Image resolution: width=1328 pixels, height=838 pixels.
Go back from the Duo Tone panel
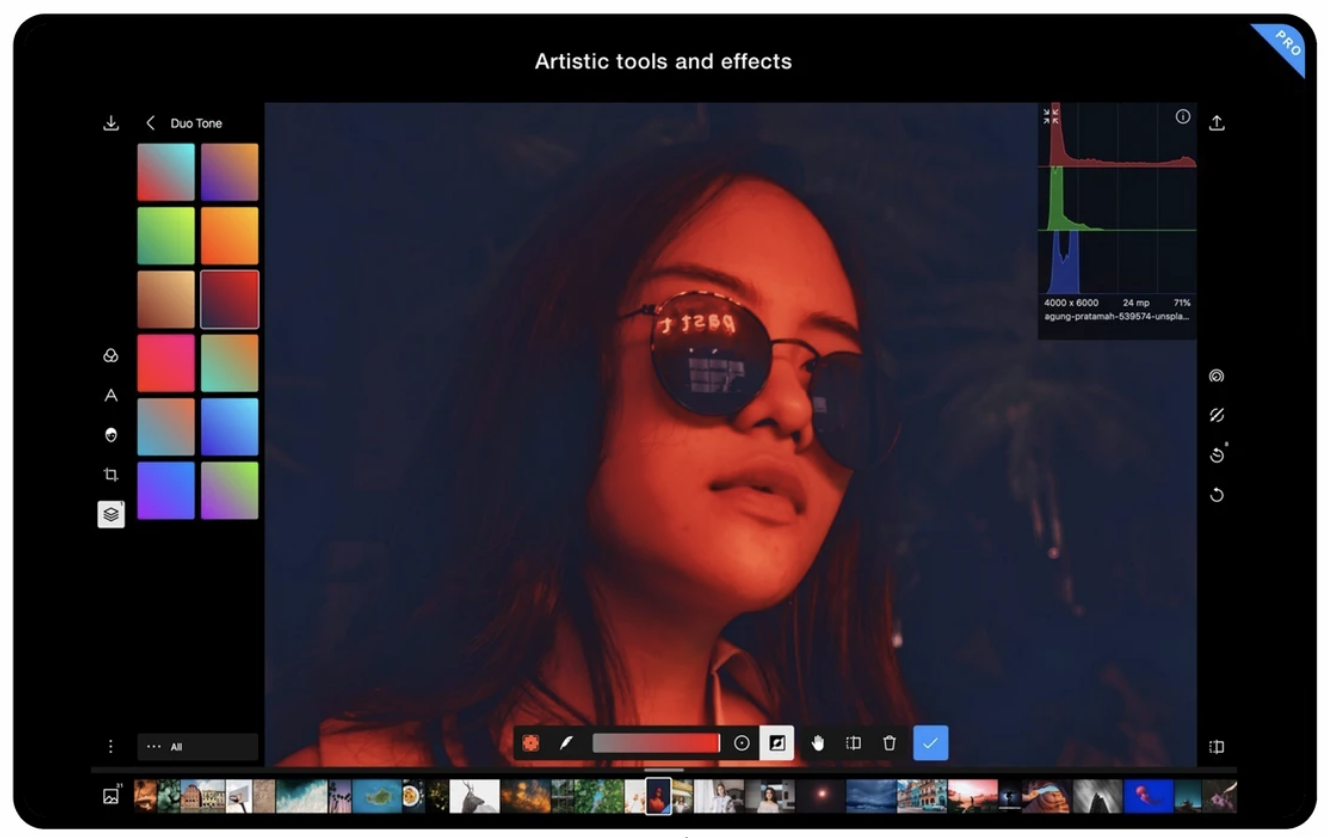(x=150, y=123)
